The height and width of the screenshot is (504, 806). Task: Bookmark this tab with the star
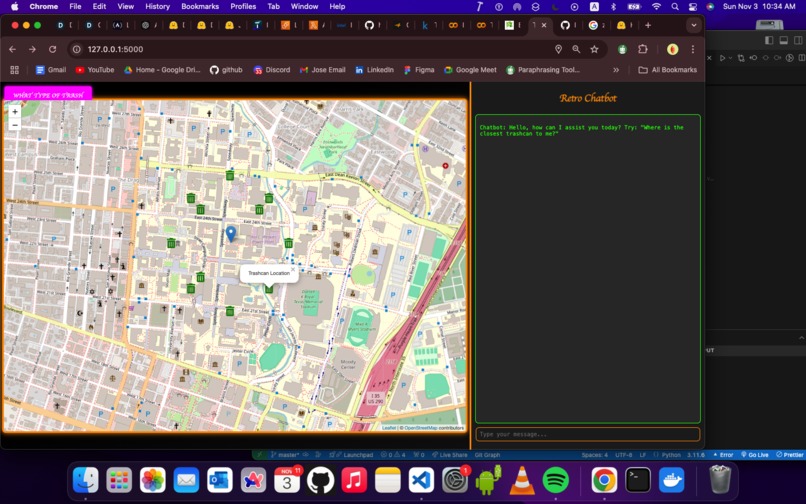pos(594,49)
